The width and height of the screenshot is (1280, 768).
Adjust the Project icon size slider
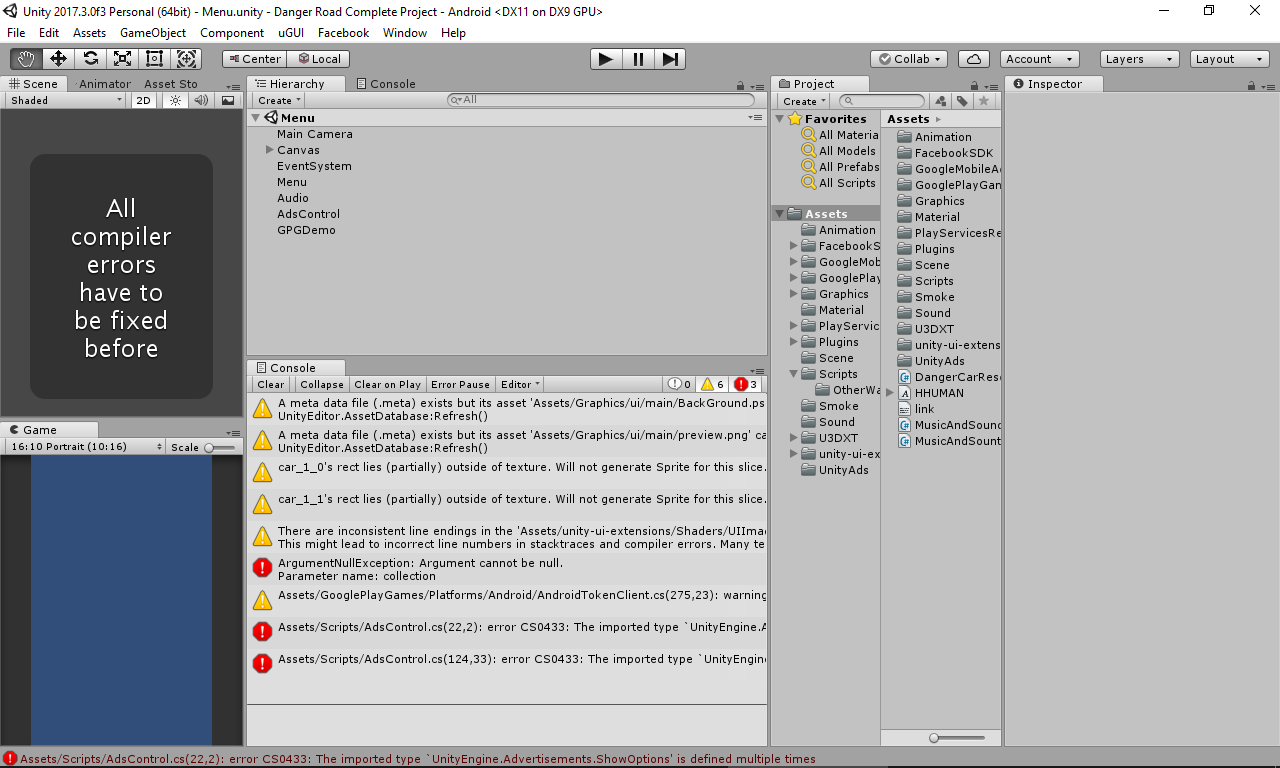(x=934, y=738)
